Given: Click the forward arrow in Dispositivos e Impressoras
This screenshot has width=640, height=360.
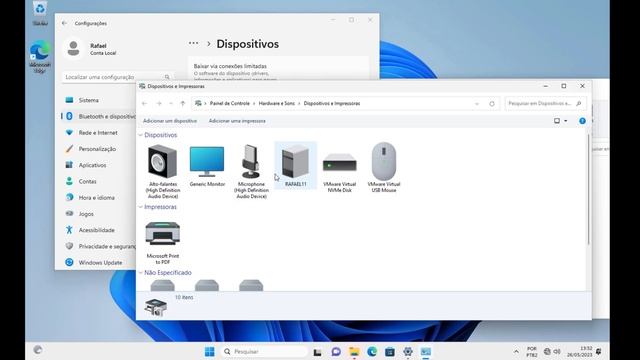Looking at the screenshot, I should [x=159, y=104].
